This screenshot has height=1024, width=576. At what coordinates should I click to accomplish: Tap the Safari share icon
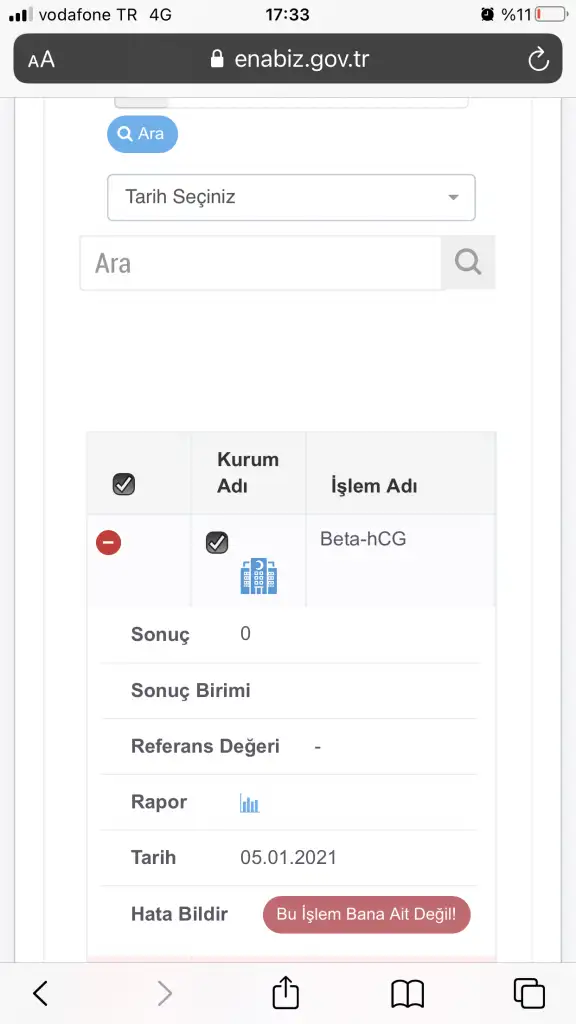pyautogui.click(x=285, y=993)
